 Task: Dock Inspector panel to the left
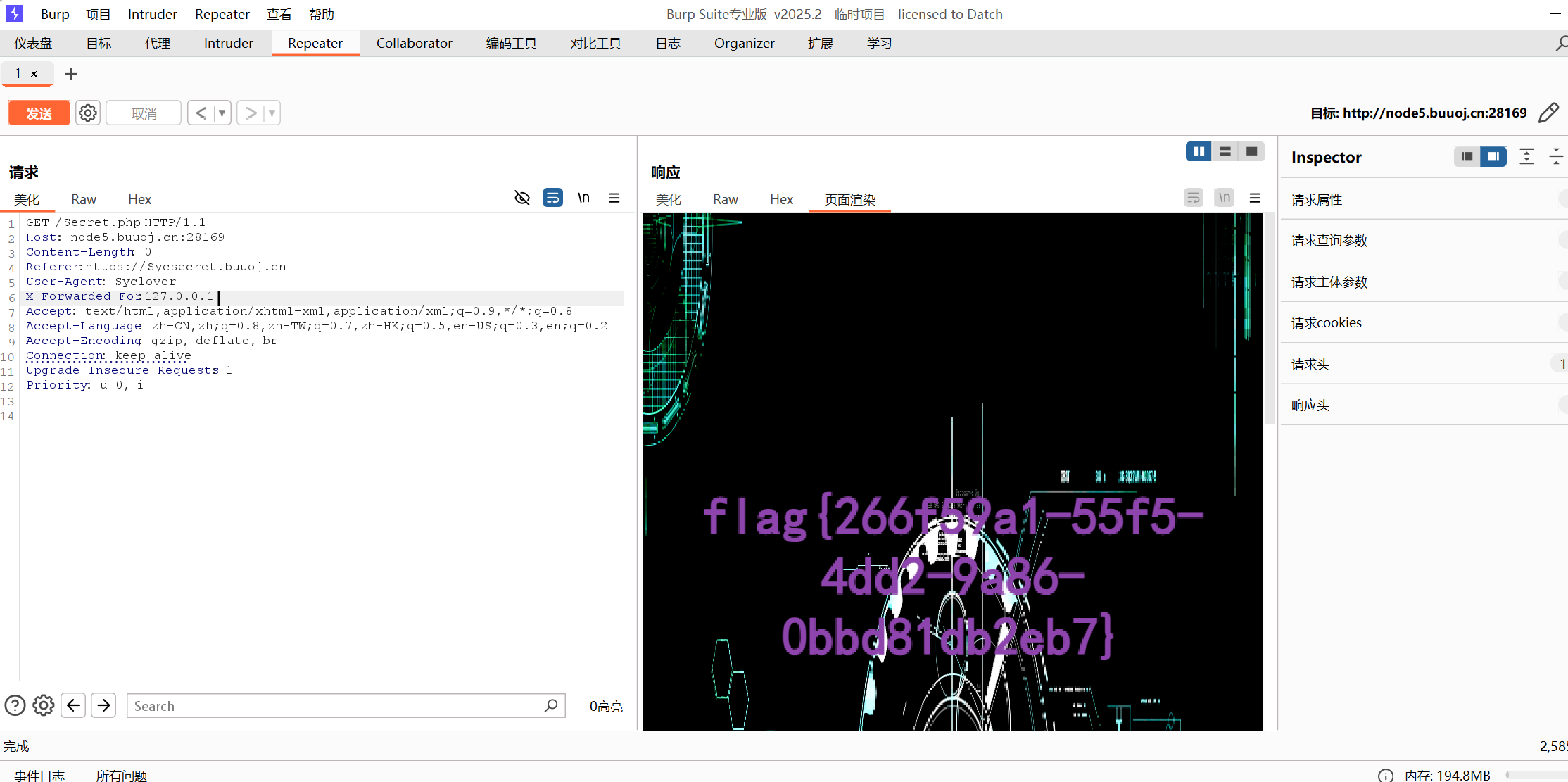tap(1467, 156)
